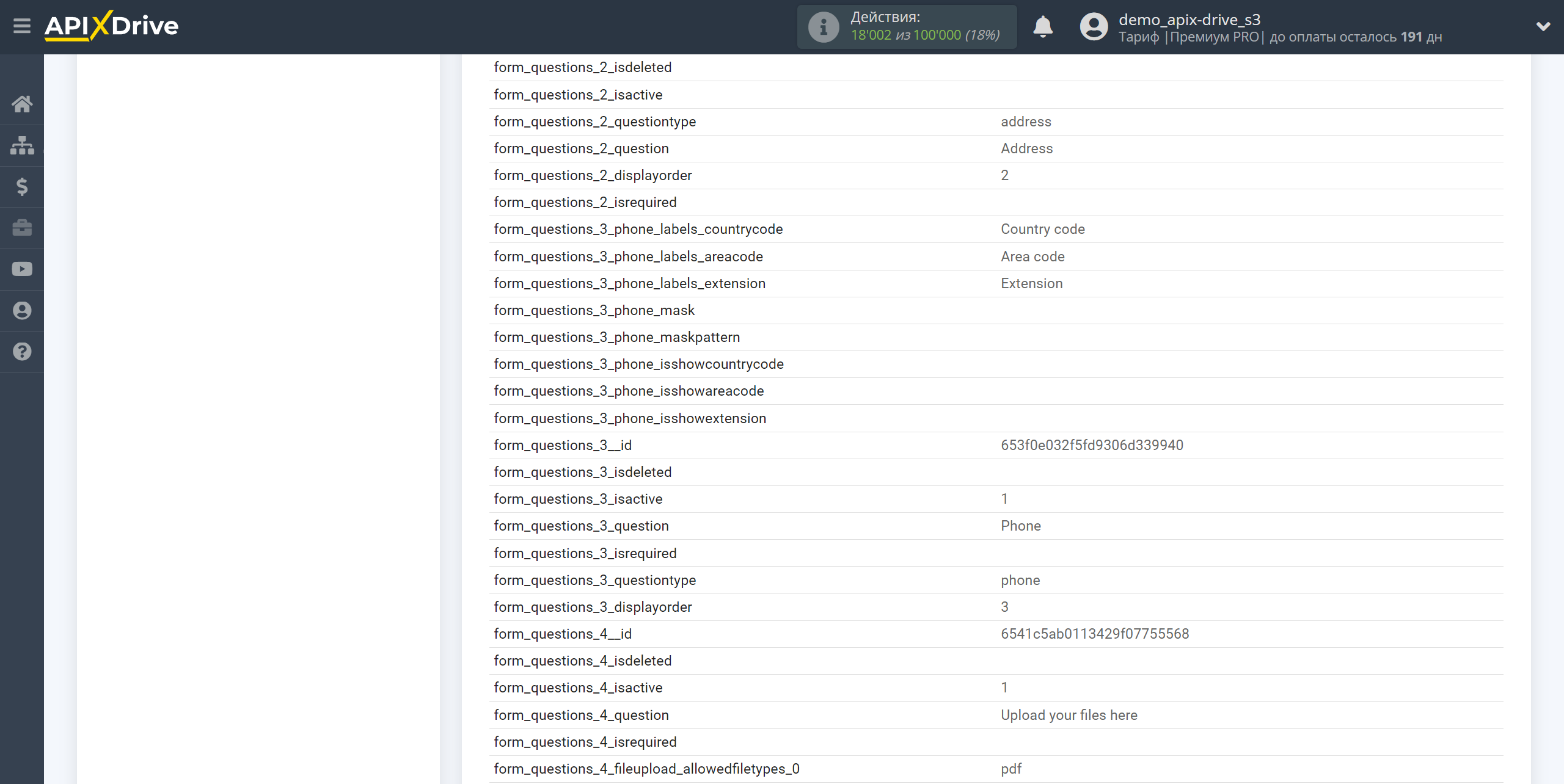Click the value 'Country code'

coord(1042,229)
